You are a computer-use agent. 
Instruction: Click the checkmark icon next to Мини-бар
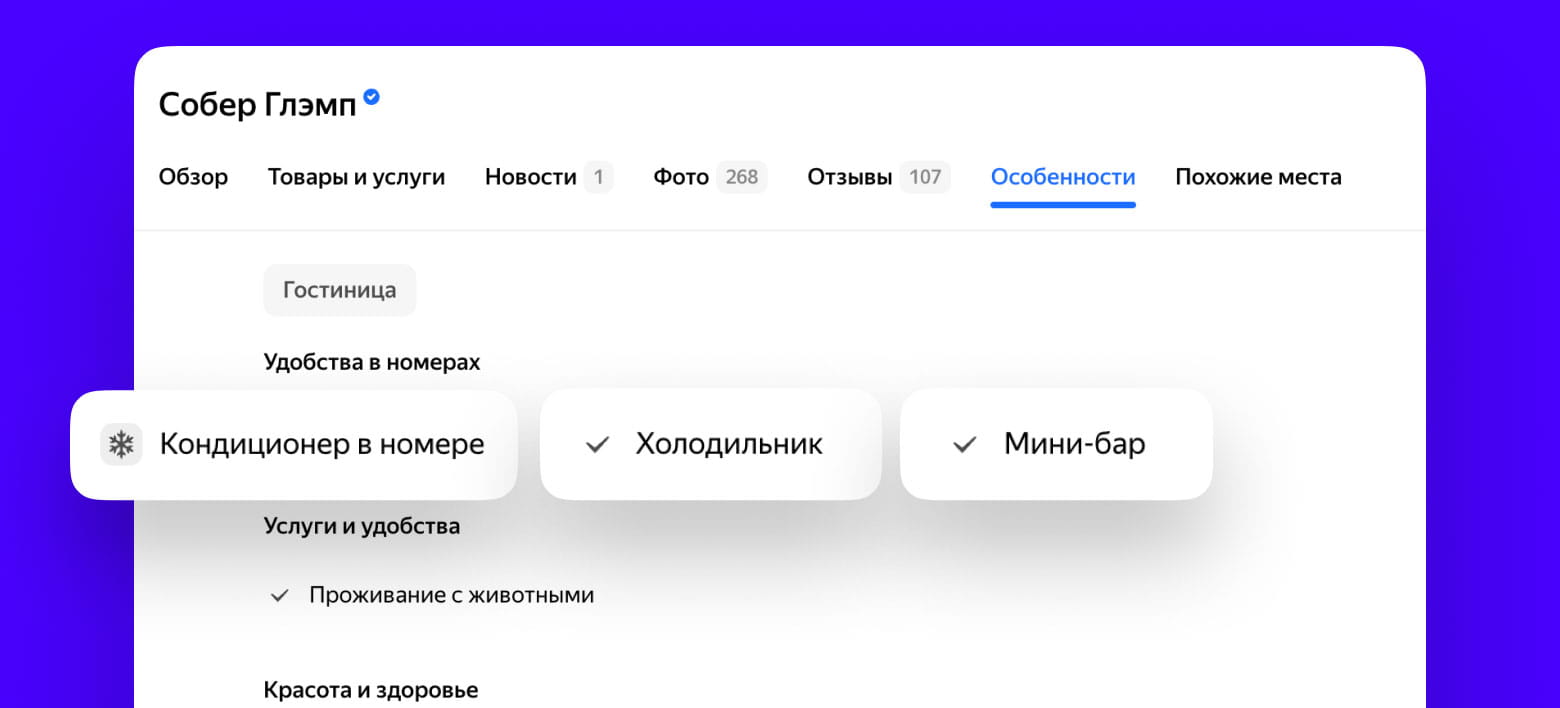tap(964, 445)
